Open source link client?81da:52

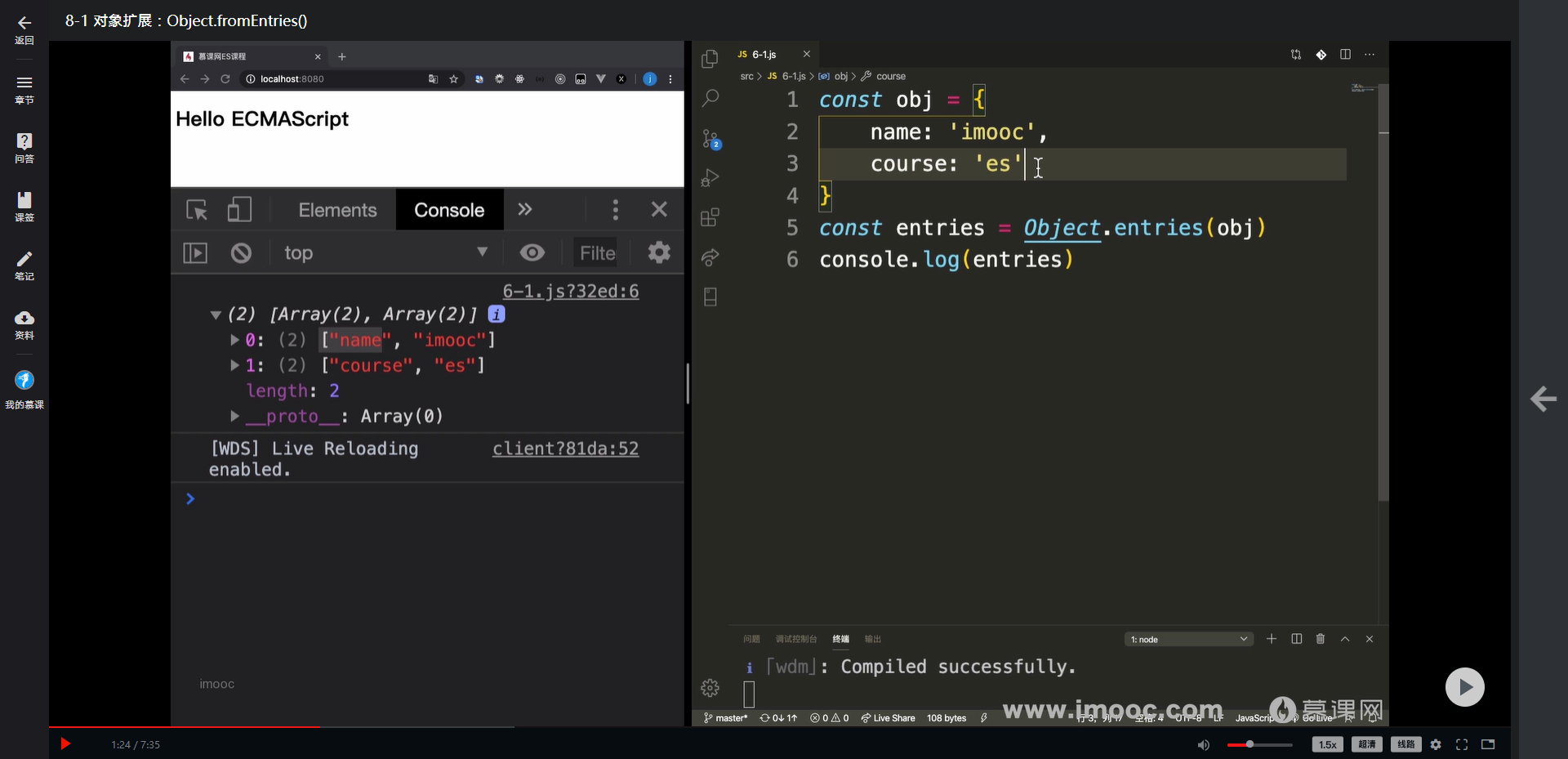[565, 449]
